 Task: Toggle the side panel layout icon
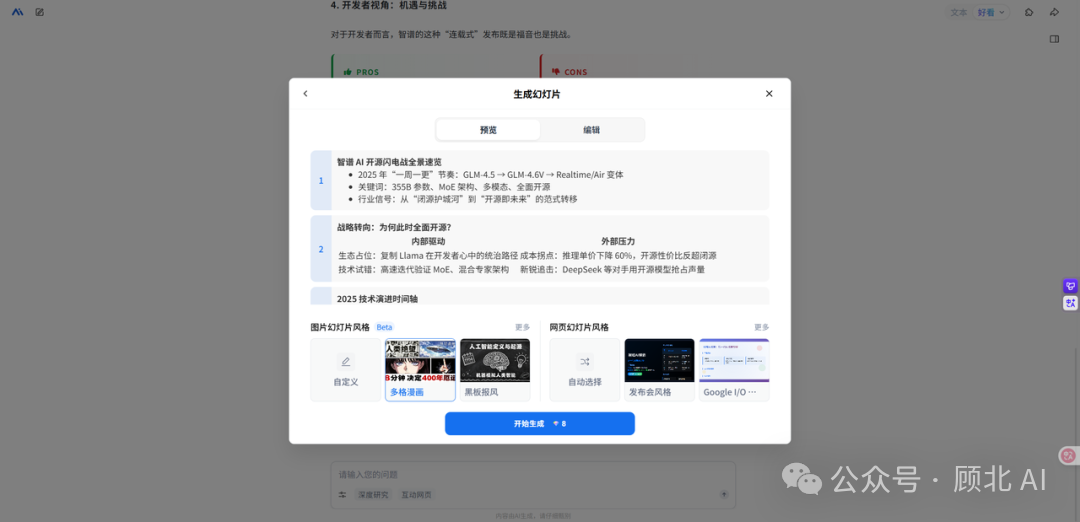tap(1054, 39)
